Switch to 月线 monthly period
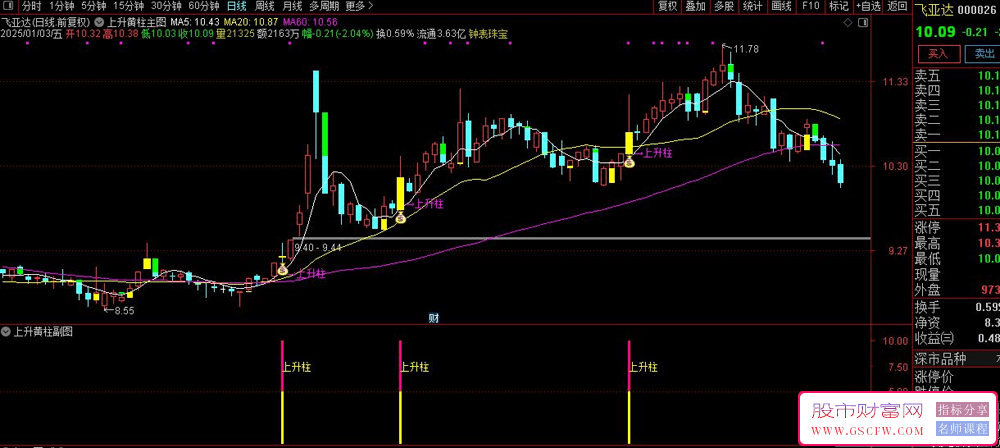 (292, 7)
